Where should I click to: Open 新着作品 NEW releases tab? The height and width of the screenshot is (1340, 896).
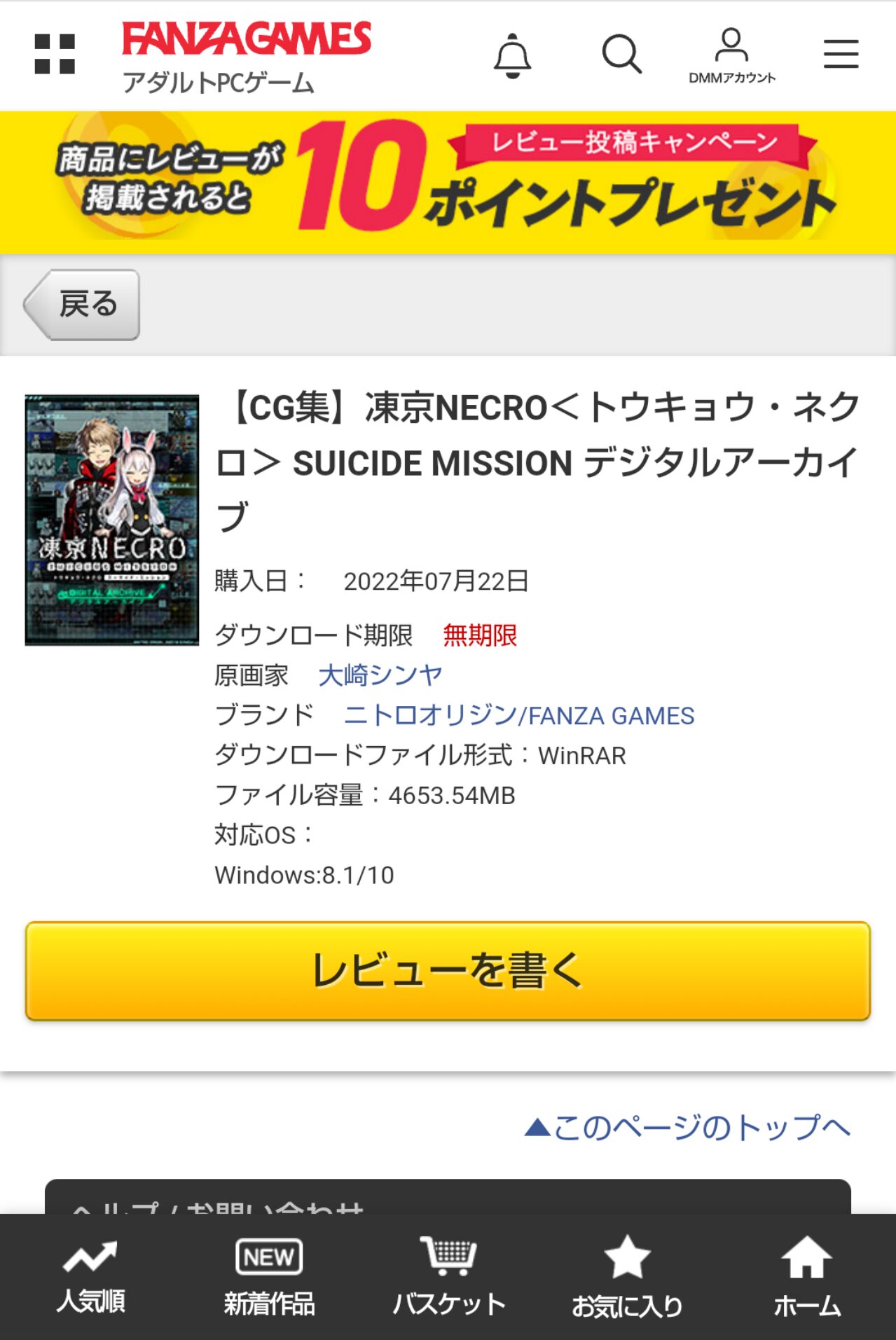click(269, 1277)
